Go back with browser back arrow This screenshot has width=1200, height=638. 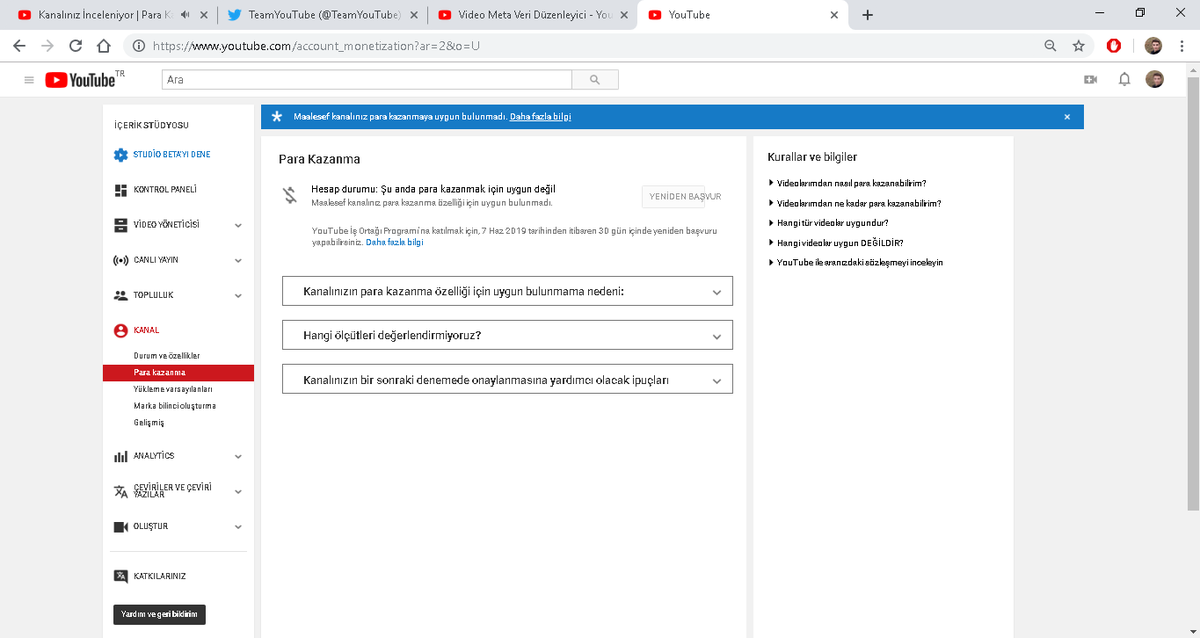pos(19,45)
